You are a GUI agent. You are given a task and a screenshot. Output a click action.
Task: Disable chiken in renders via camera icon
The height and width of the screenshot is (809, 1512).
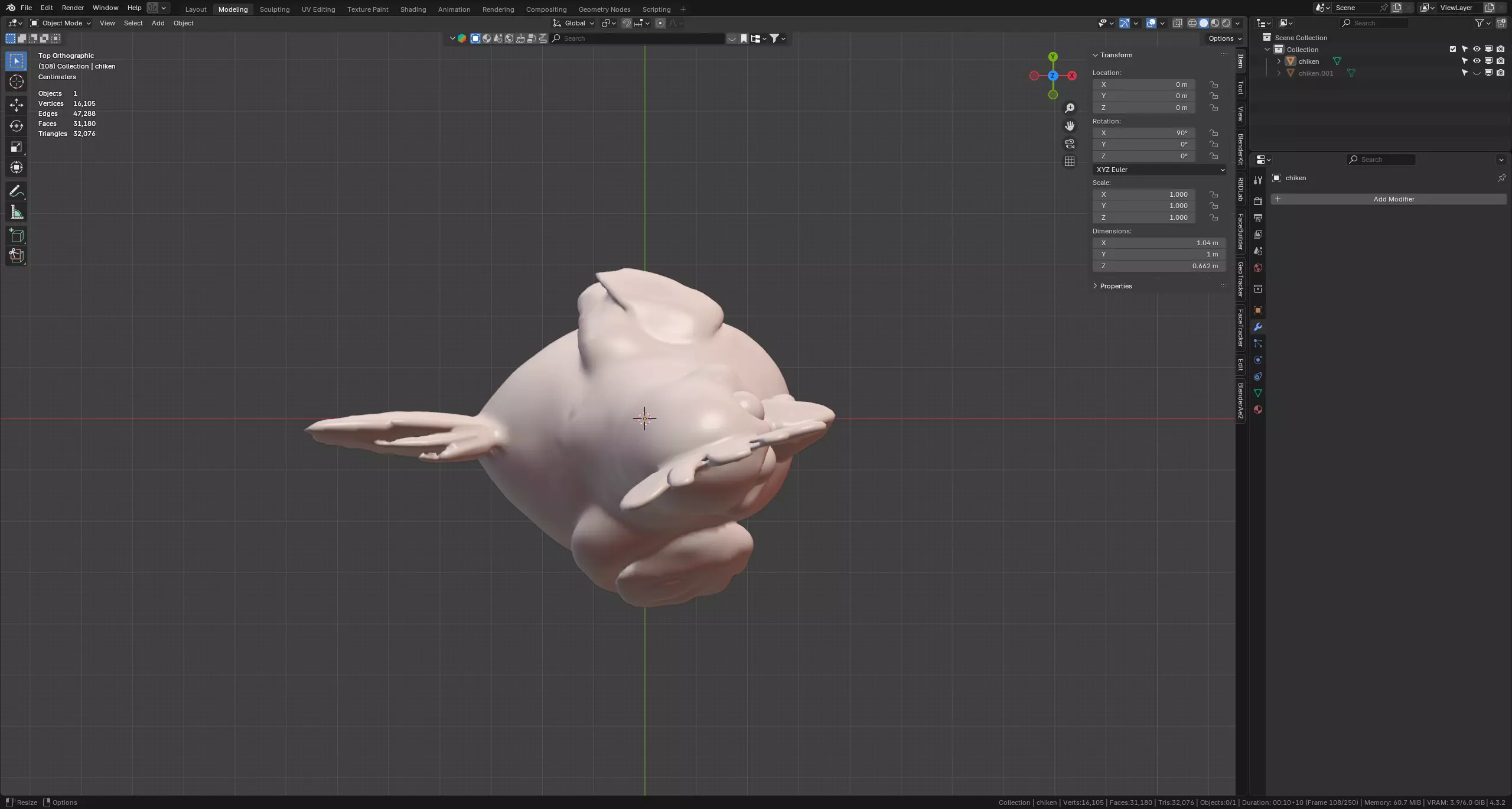tap(1500, 61)
